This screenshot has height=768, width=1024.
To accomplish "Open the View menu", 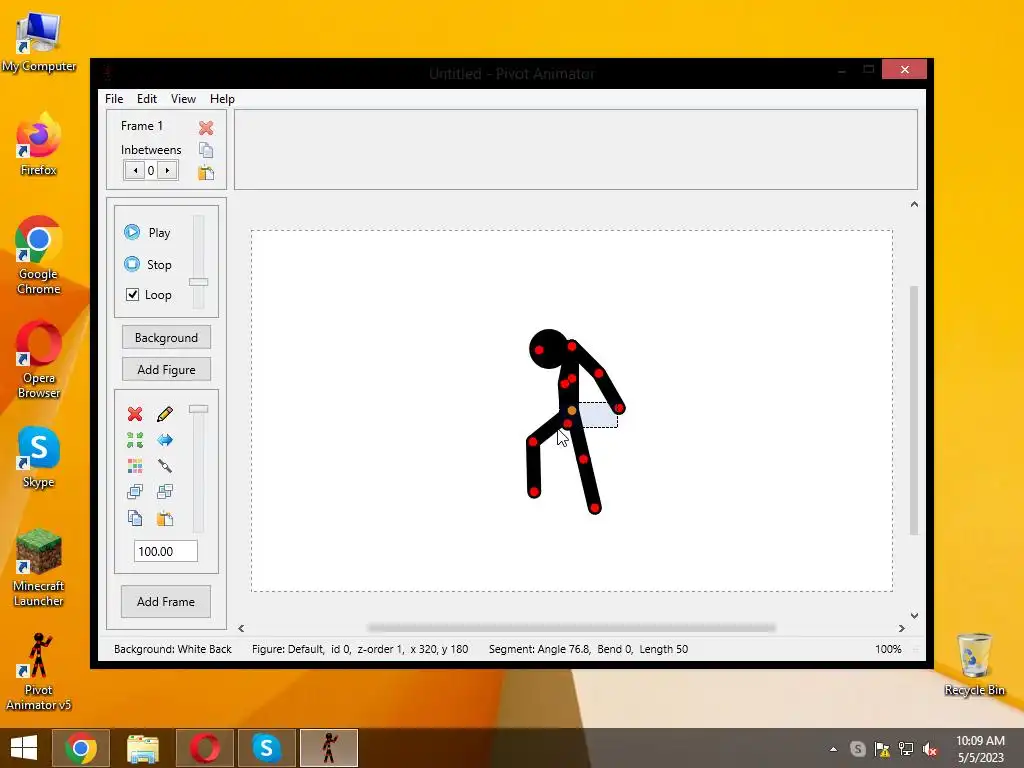I will pos(184,99).
